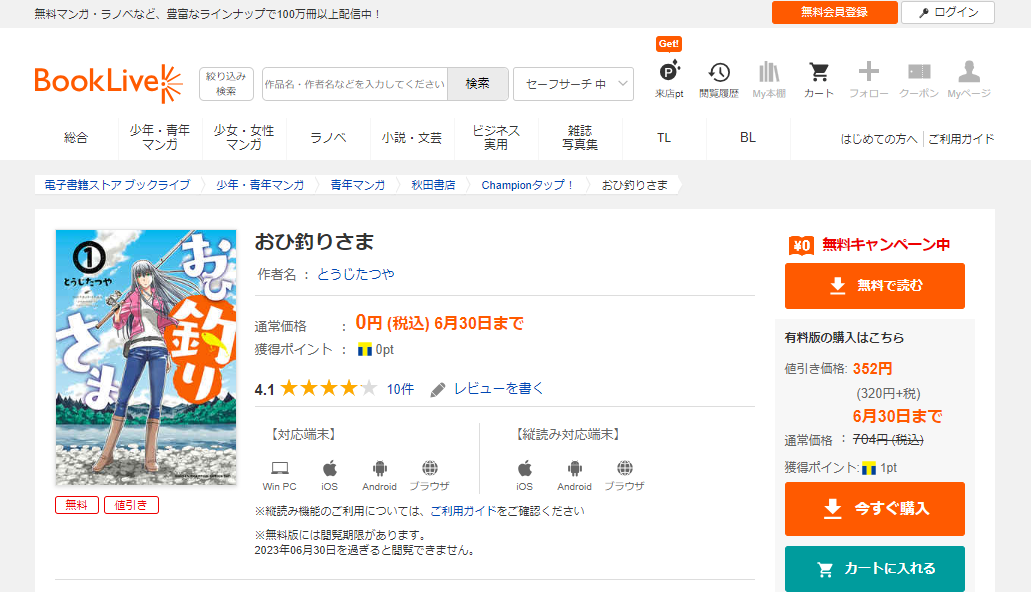Open the フォロー plus icon
The width and height of the screenshot is (1031, 592).
[868, 73]
